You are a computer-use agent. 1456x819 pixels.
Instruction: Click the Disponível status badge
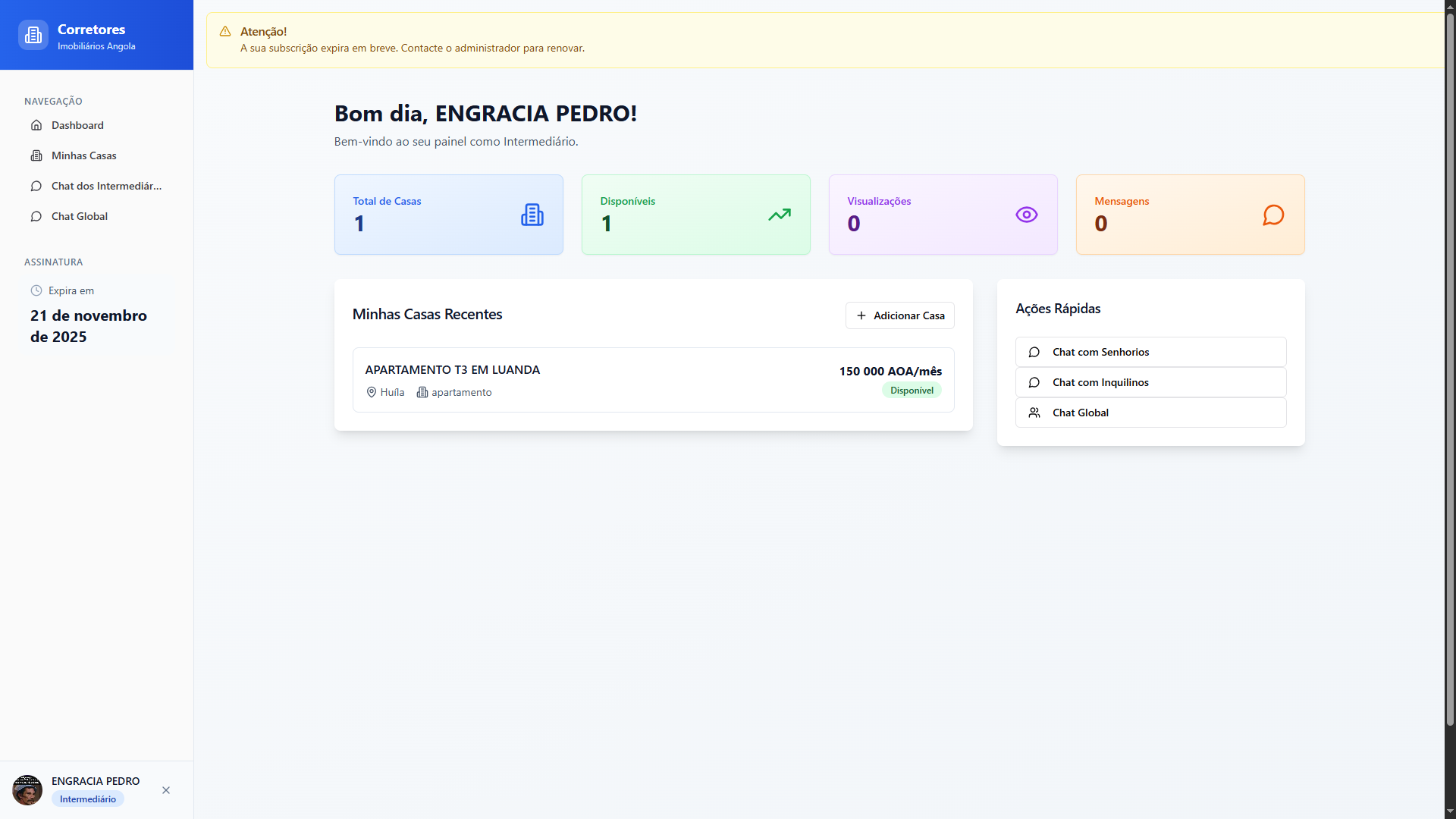point(912,391)
